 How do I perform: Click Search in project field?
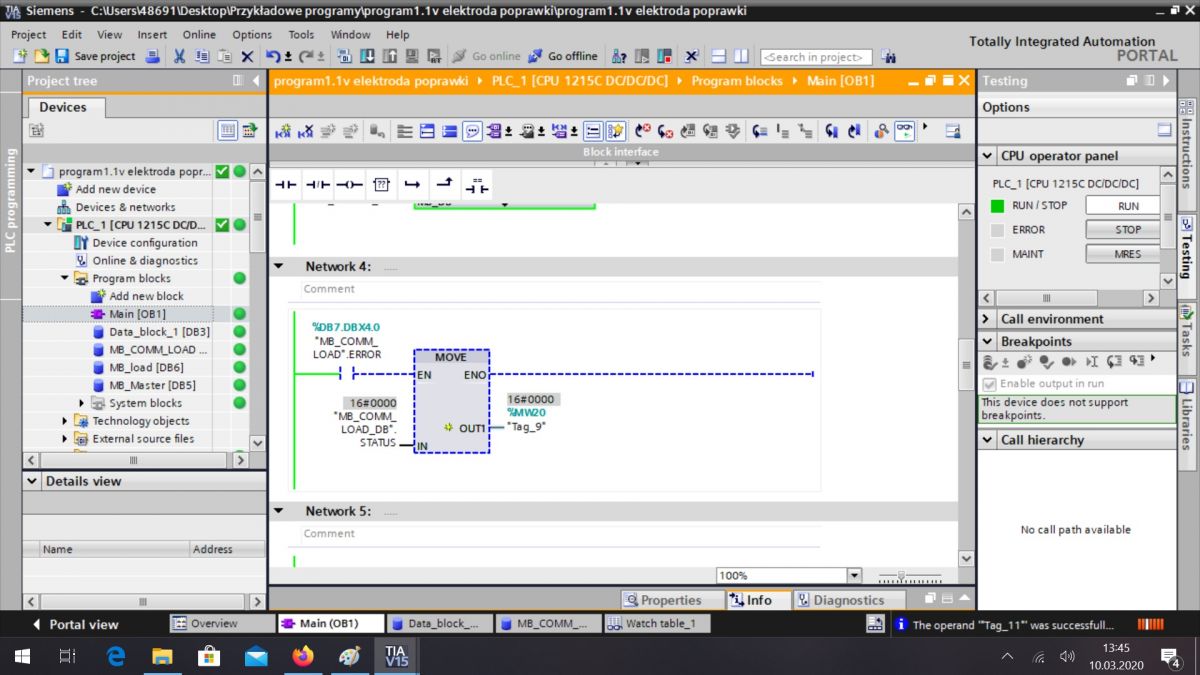pos(816,57)
